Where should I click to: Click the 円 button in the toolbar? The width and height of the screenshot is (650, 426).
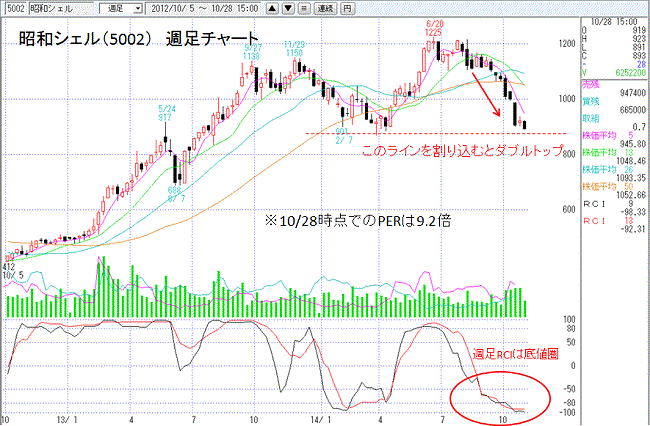(x=347, y=8)
